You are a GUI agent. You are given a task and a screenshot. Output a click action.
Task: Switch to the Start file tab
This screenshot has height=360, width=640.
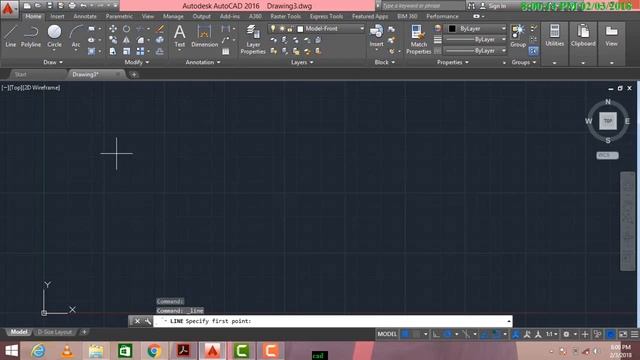(20, 74)
